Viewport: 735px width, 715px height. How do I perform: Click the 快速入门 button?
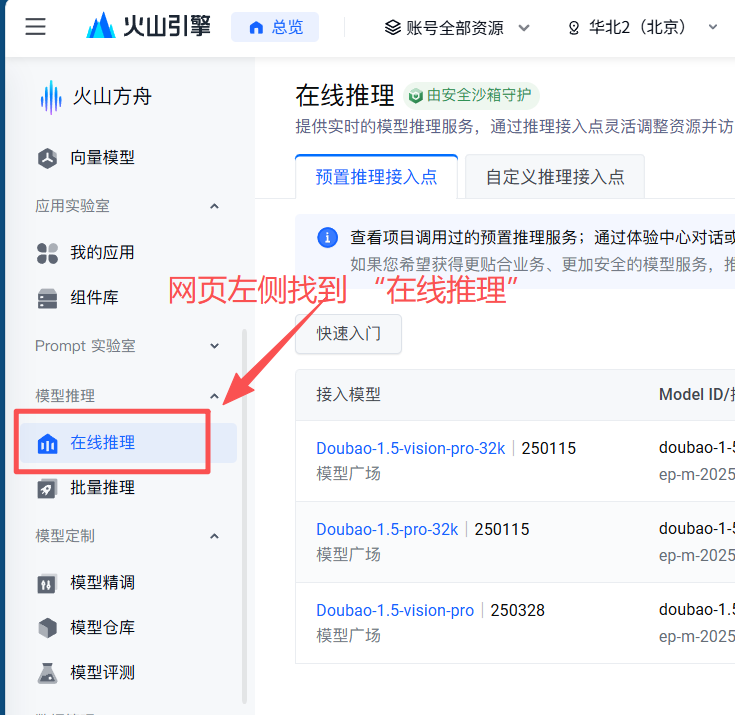348,334
